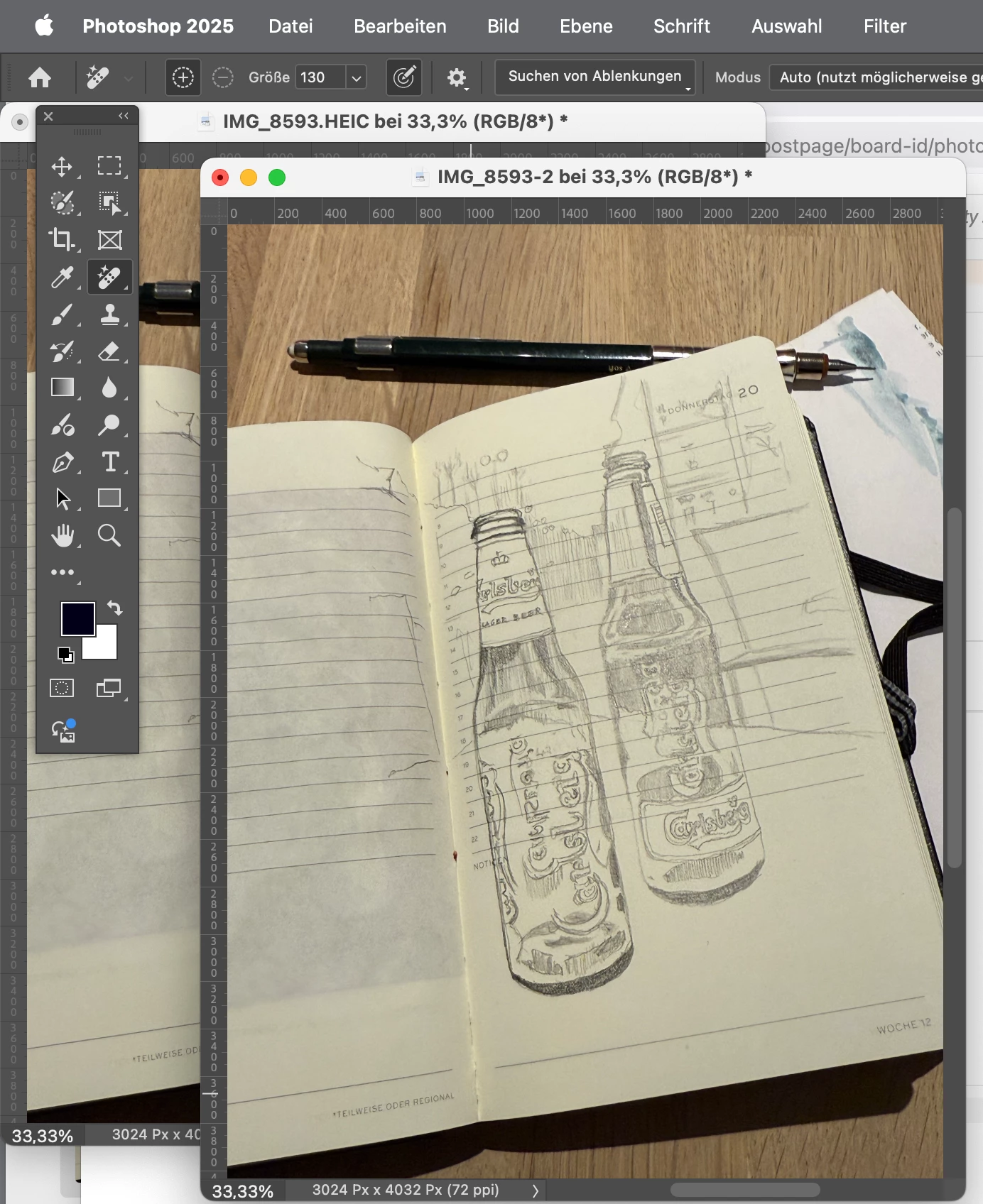This screenshot has width=983, height=1204.
Task: Click the Home button in the options bar
Action: coord(40,77)
